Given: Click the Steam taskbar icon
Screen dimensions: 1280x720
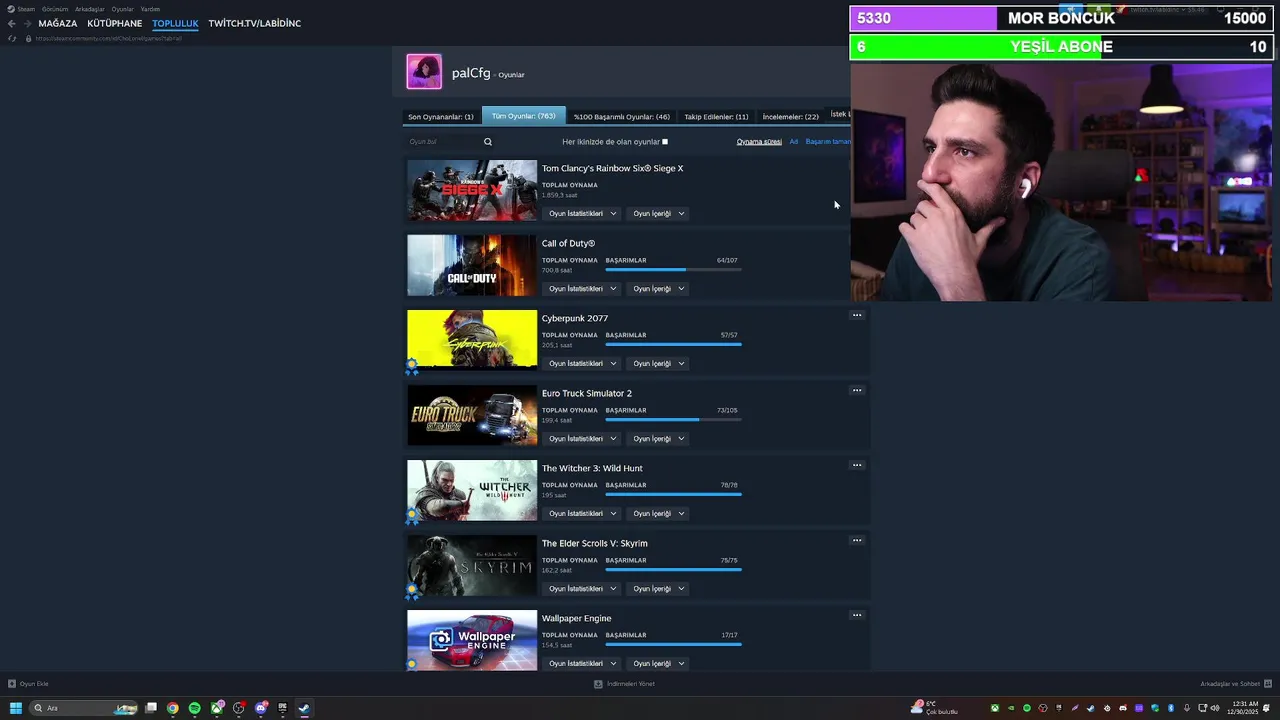Looking at the screenshot, I should pyautogui.click(x=305, y=708).
